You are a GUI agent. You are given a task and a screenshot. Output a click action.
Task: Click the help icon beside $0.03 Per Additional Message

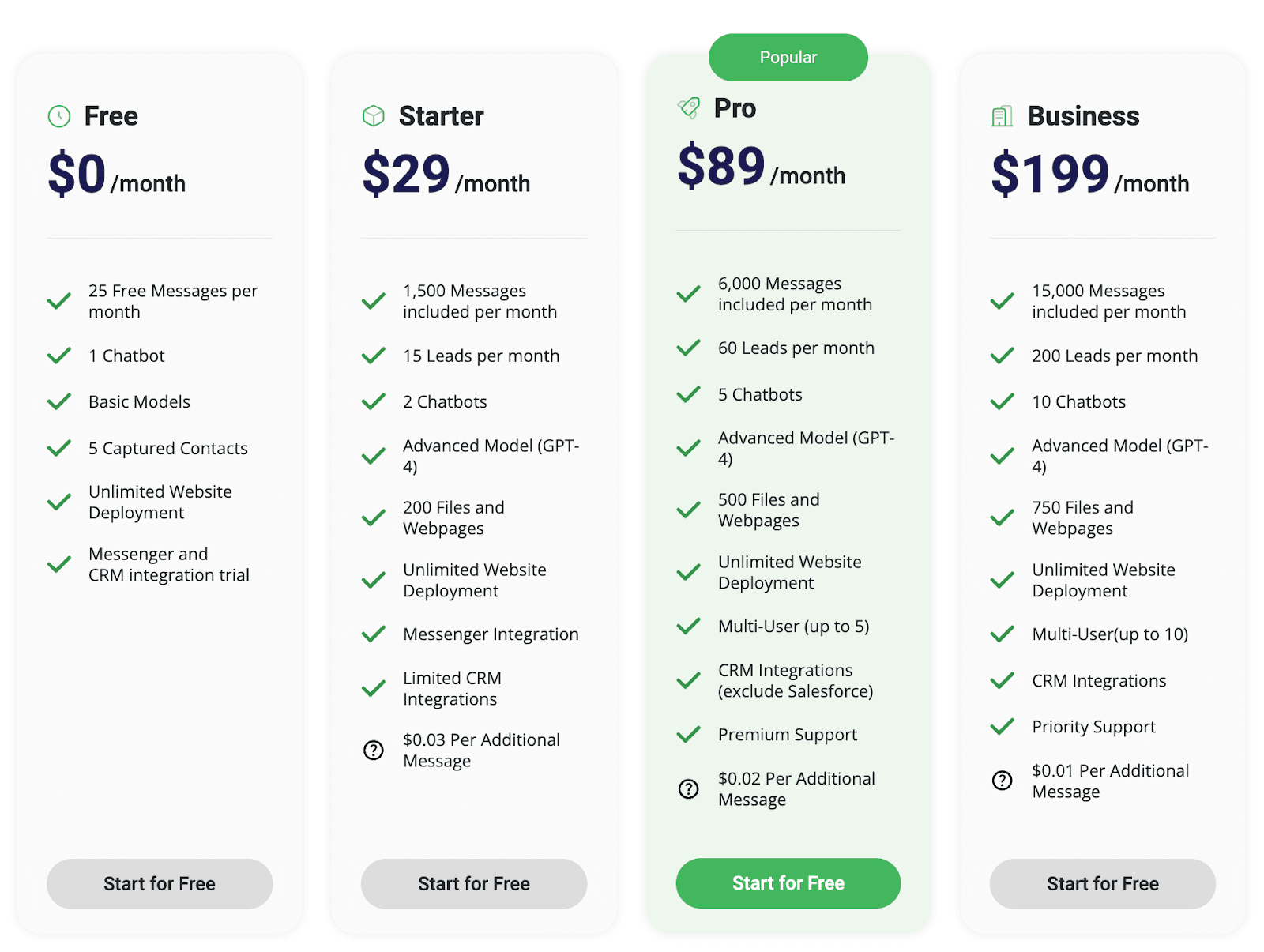click(x=374, y=750)
